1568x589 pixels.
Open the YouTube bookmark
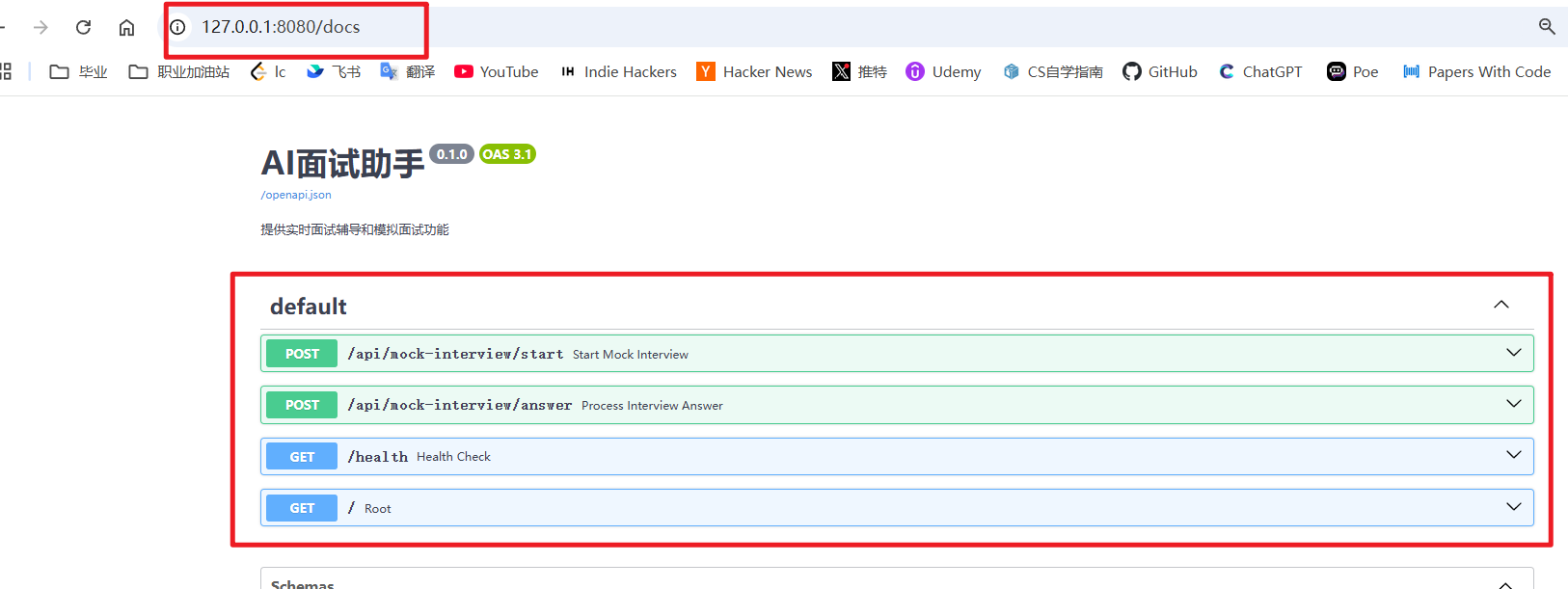[x=497, y=71]
